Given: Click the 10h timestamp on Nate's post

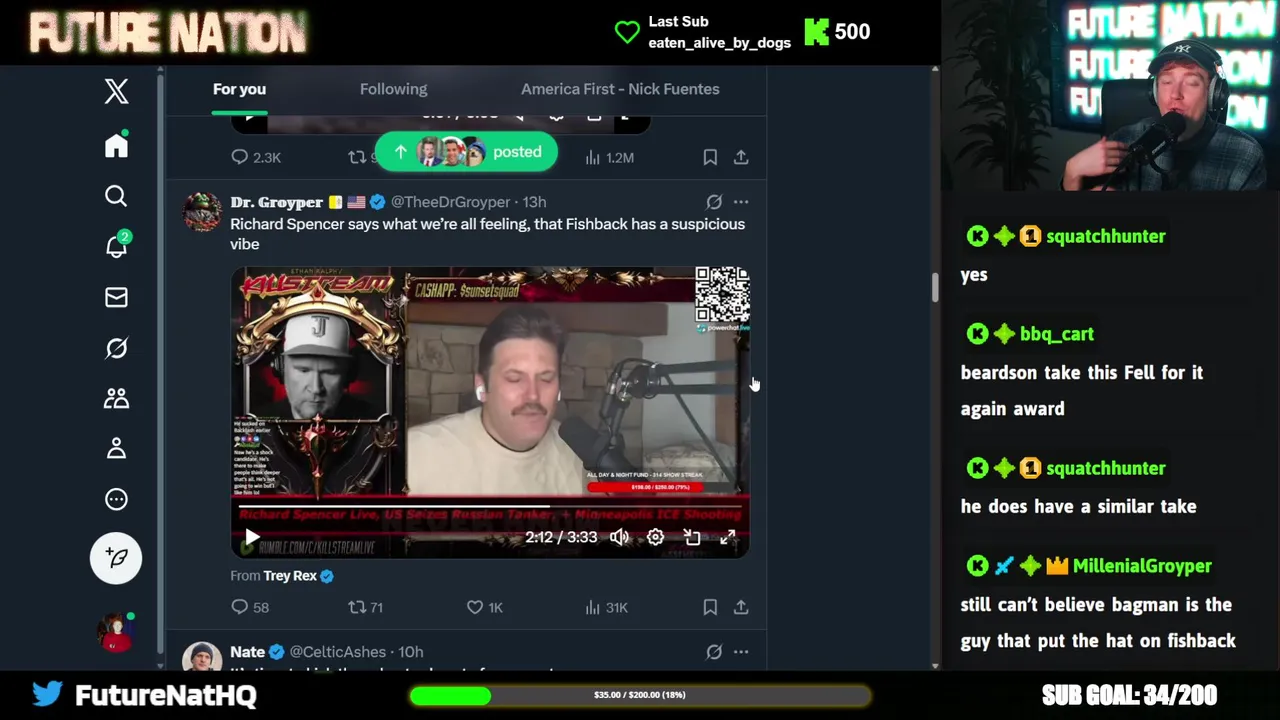Looking at the screenshot, I should (411, 652).
